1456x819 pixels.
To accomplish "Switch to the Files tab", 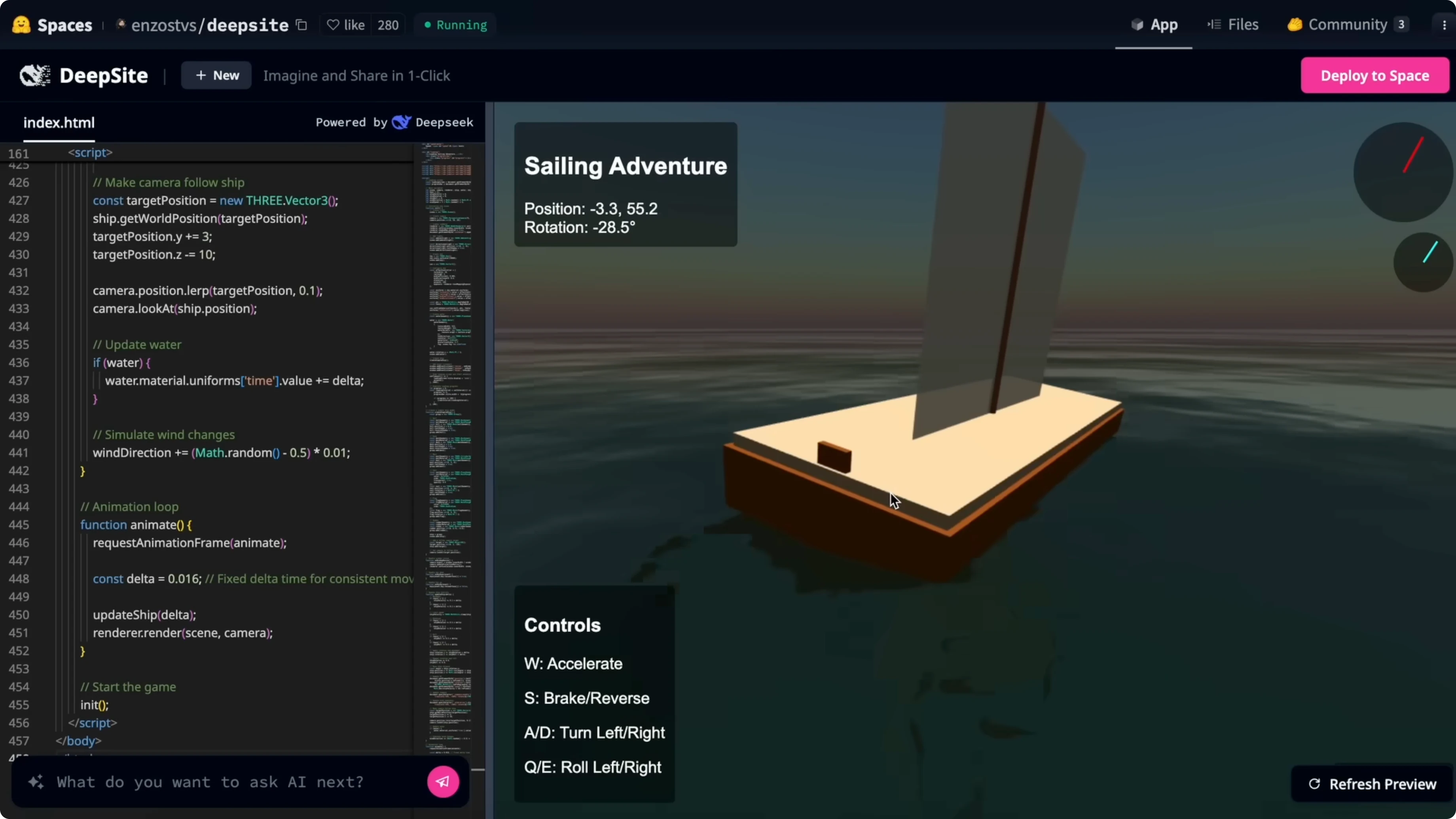I will click(1233, 24).
